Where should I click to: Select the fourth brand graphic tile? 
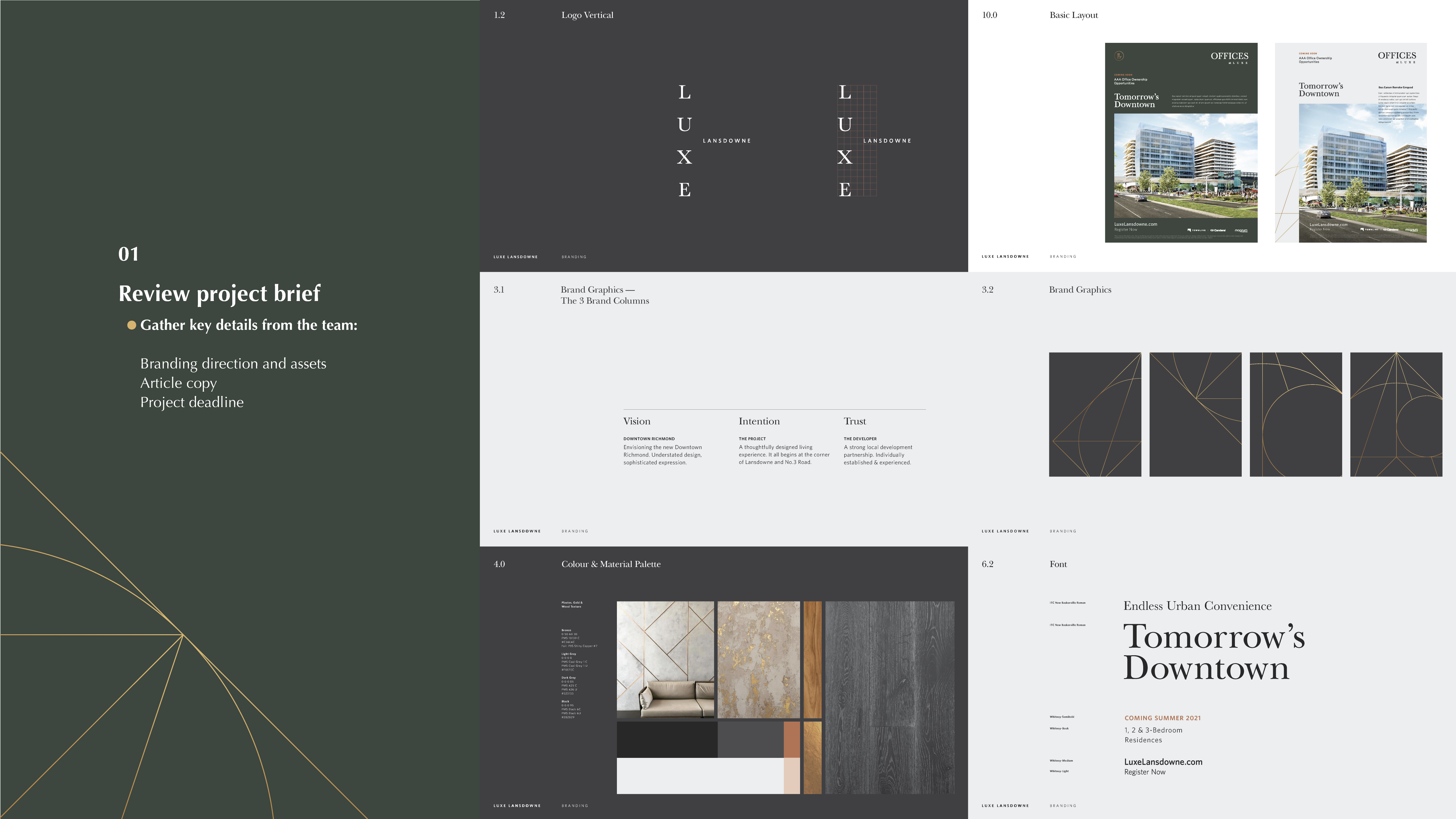click(1396, 414)
